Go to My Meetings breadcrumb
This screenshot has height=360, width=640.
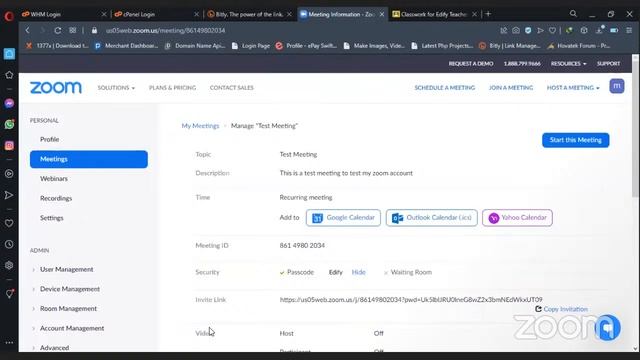point(200,126)
